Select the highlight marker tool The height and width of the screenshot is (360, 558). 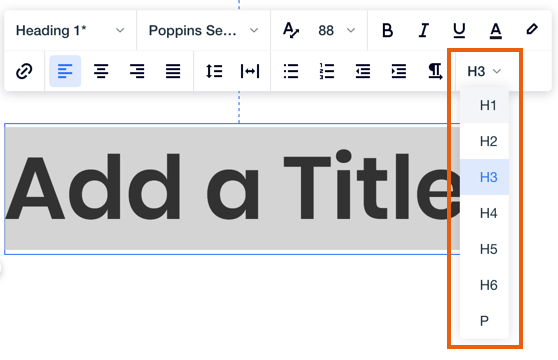(532, 29)
